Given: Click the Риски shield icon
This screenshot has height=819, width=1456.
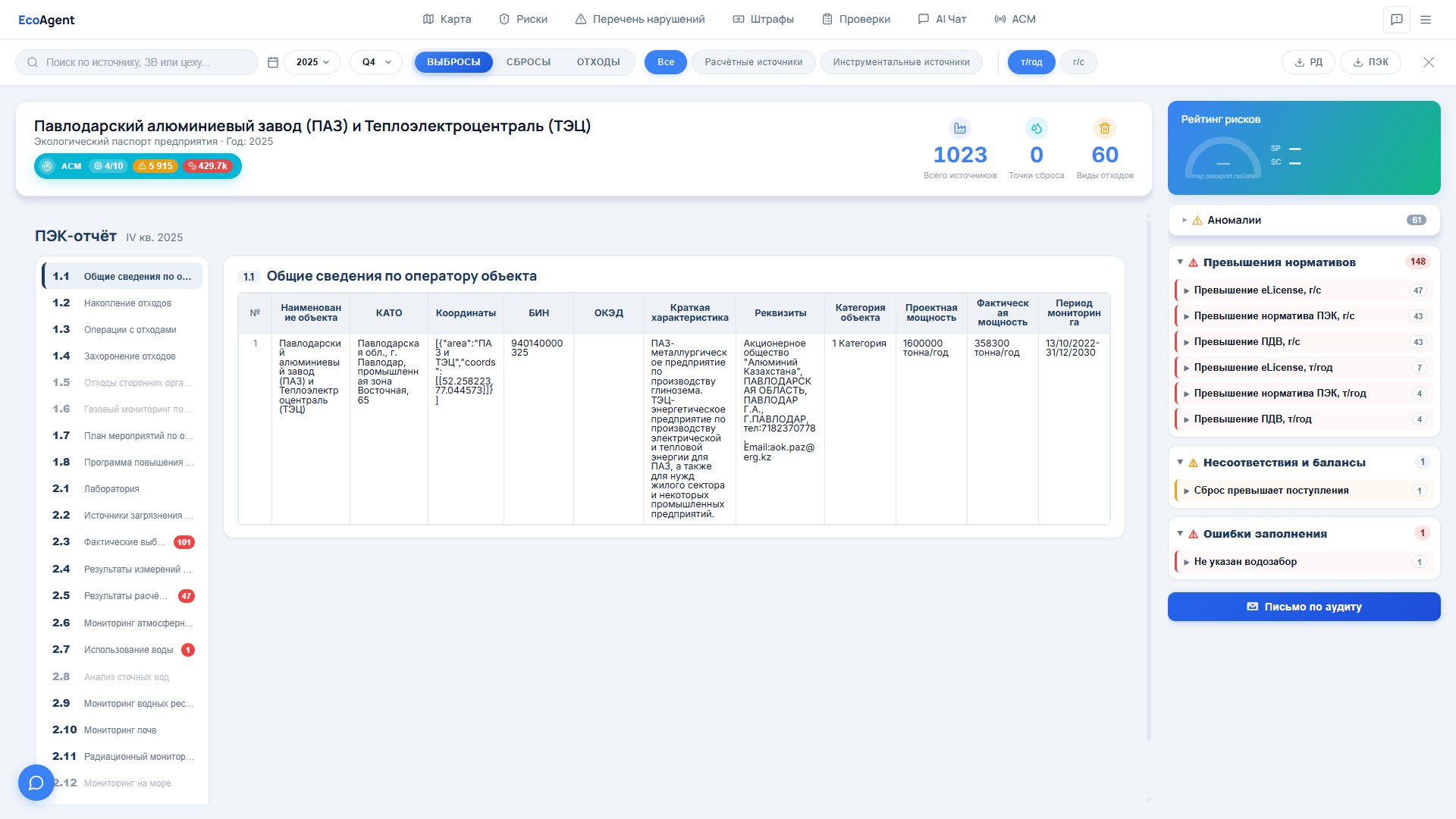Looking at the screenshot, I should click(x=504, y=19).
